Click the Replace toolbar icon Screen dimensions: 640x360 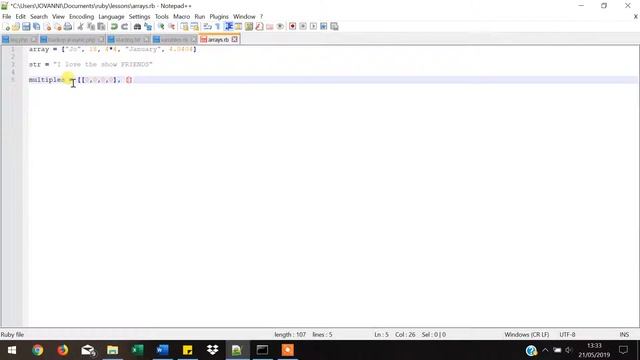point(148,27)
